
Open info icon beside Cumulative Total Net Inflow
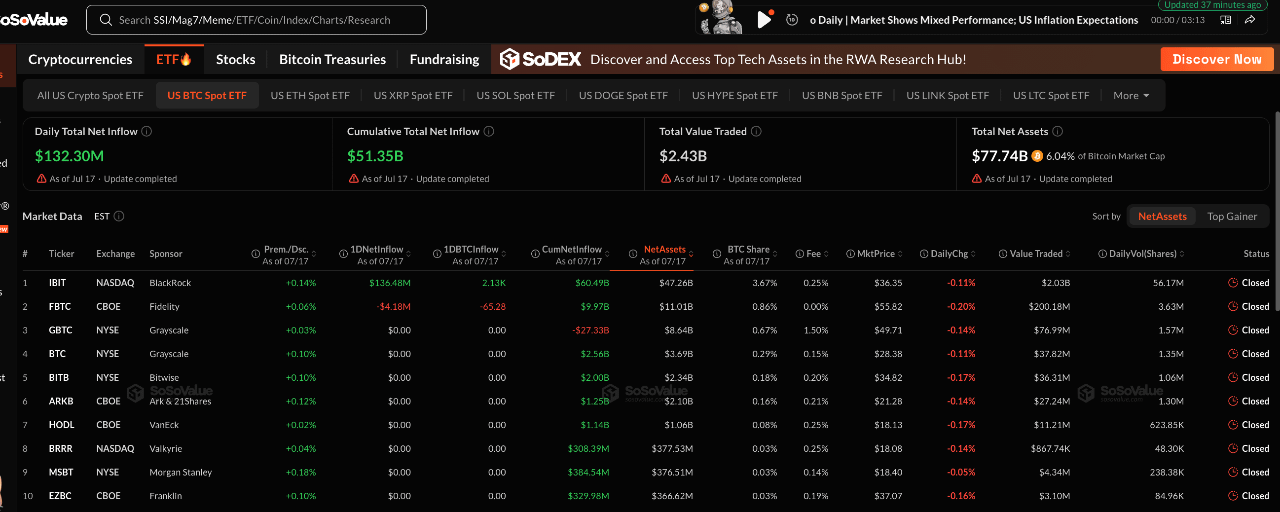click(x=489, y=131)
